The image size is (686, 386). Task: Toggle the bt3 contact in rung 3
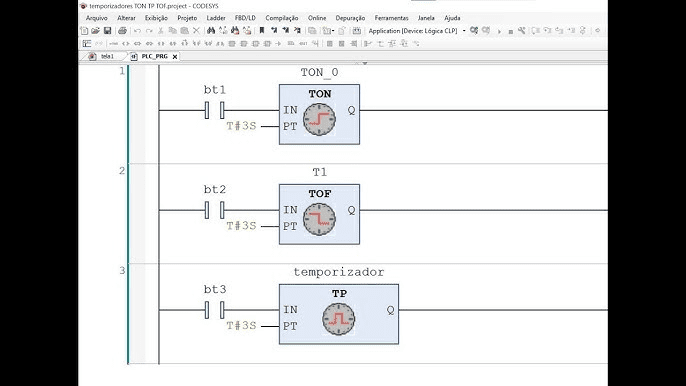click(x=214, y=310)
